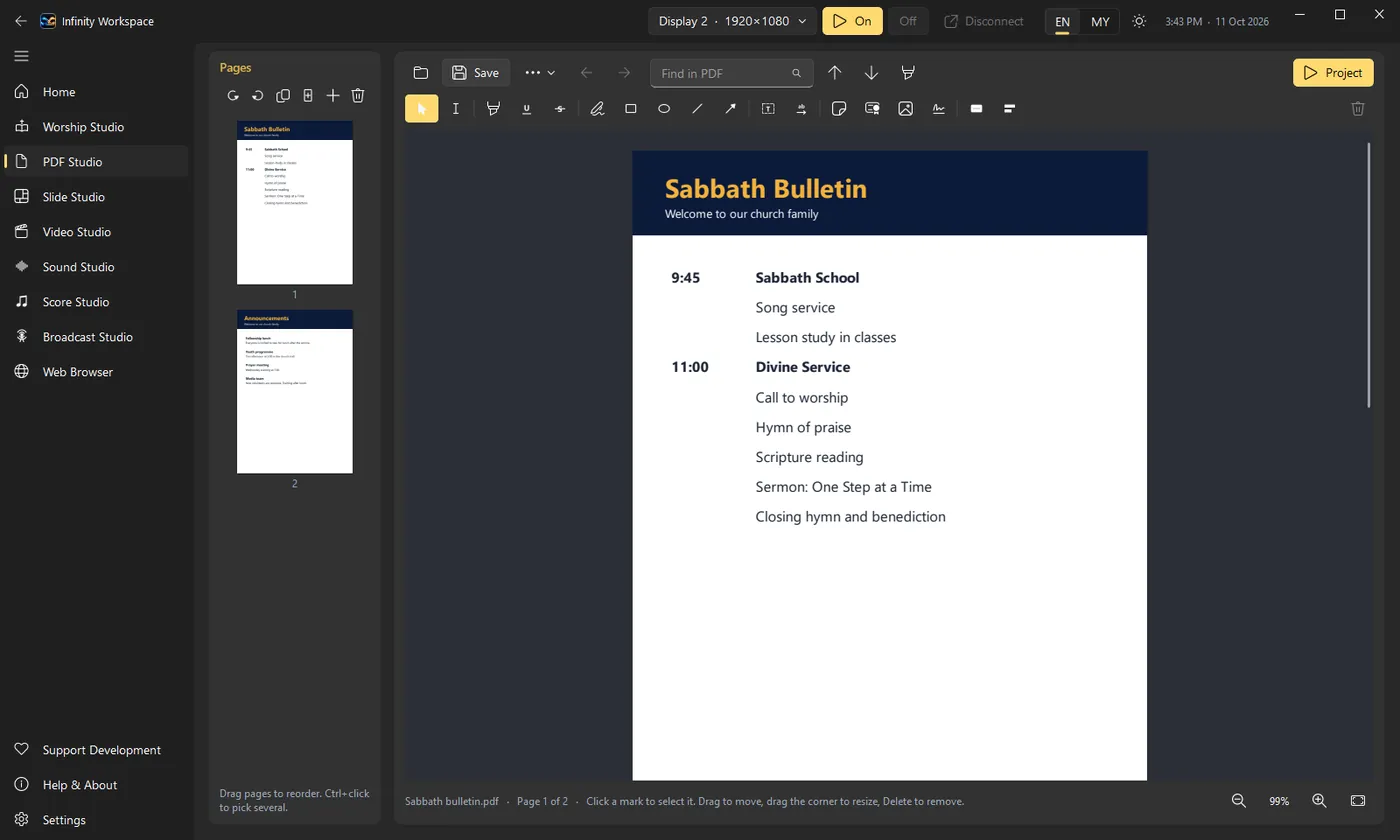Screen dimensions: 1400x840
Task: Choose the strikethrough markup tool
Action: [560, 109]
